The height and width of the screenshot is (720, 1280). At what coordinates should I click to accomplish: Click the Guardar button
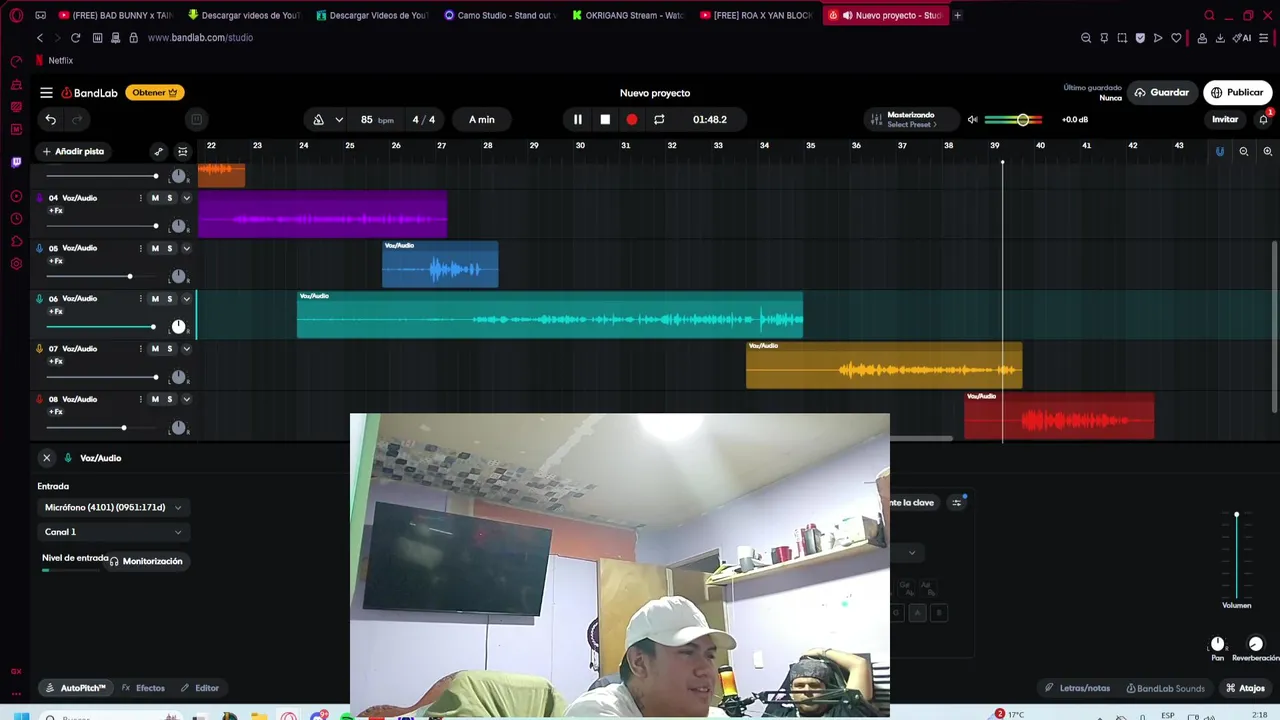pyautogui.click(x=1162, y=92)
